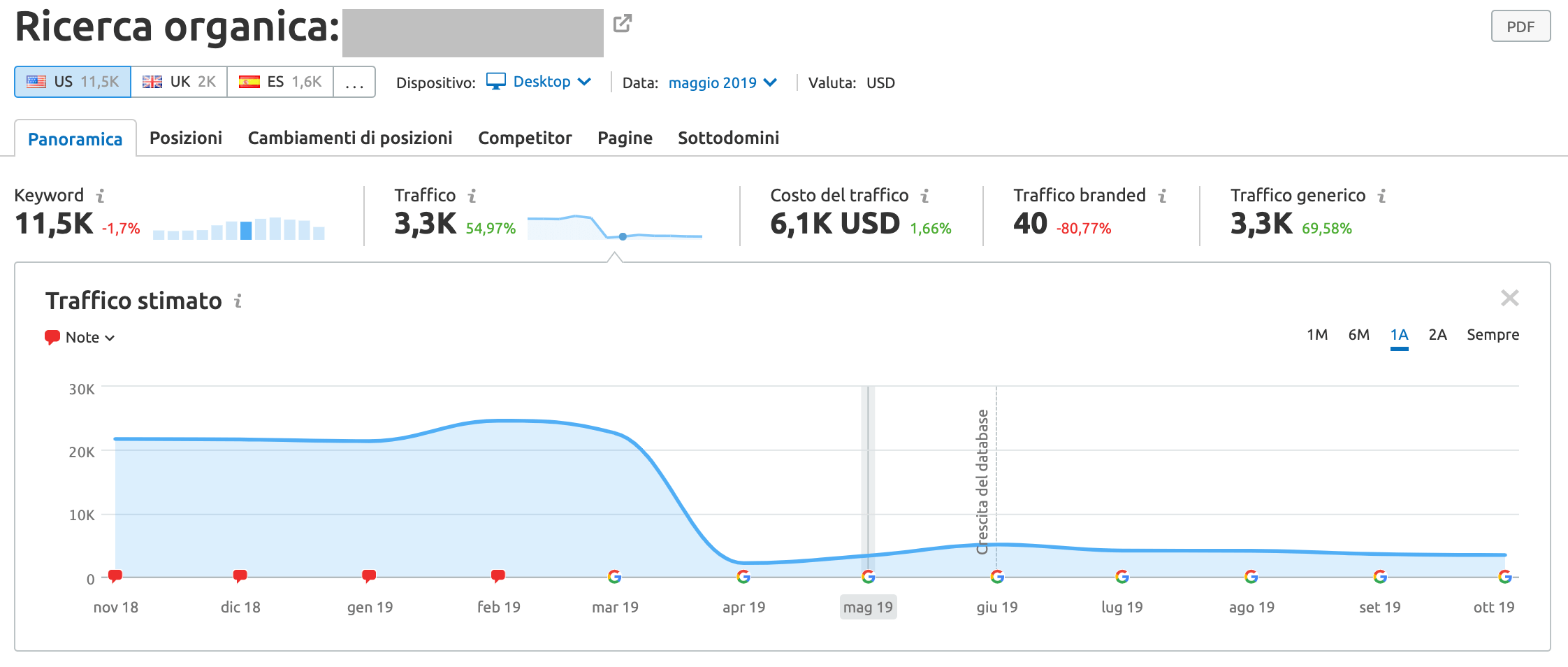Click the USD currency value
Screen dimensions: 1568x667
tap(880, 83)
